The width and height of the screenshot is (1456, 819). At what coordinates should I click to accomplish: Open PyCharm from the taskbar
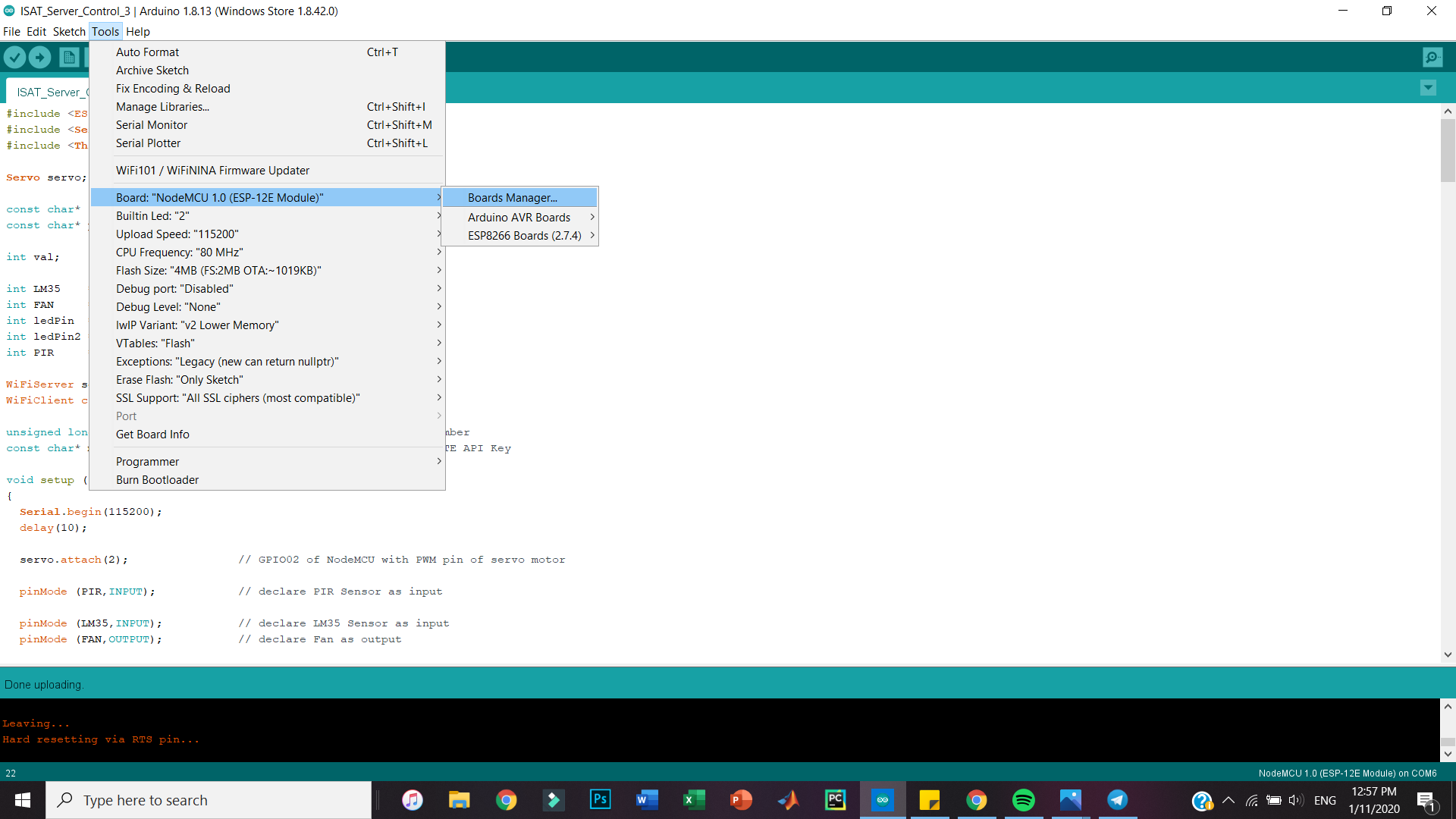(x=836, y=800)
